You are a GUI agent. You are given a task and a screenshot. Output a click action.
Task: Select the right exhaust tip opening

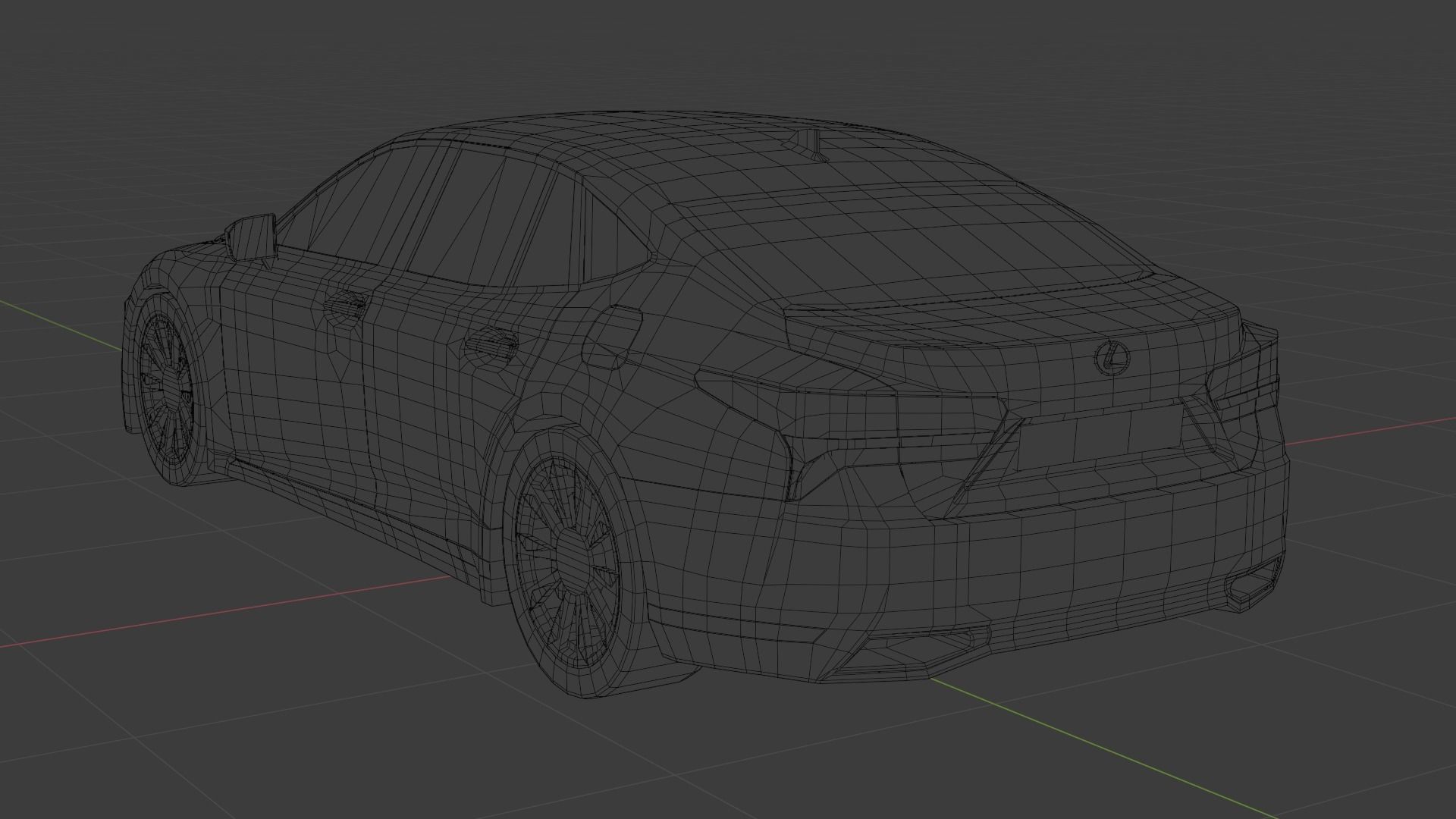point(1255,582)
